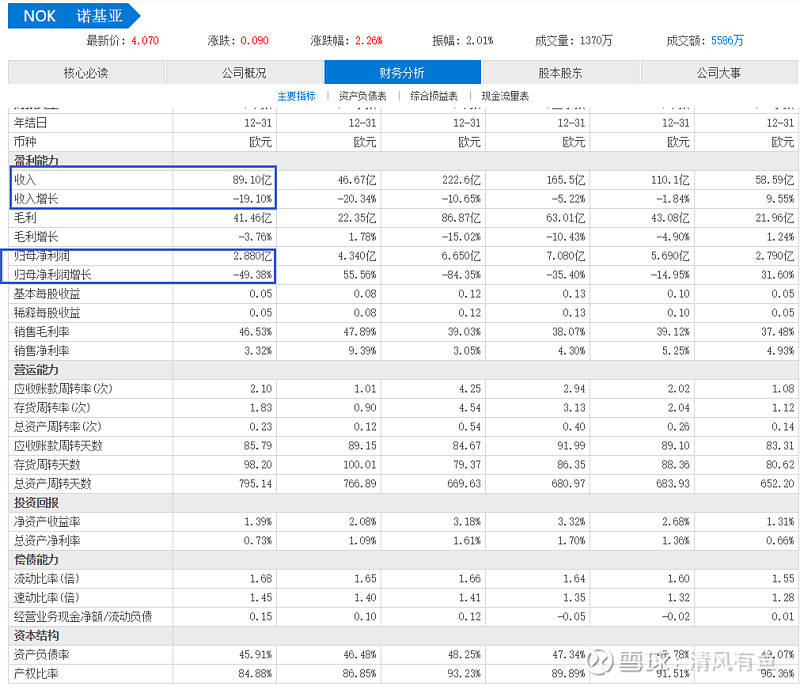The width and height of the screenshot is (800, 686).
Task: Select the 币种 row label
Action: point(25,142)
